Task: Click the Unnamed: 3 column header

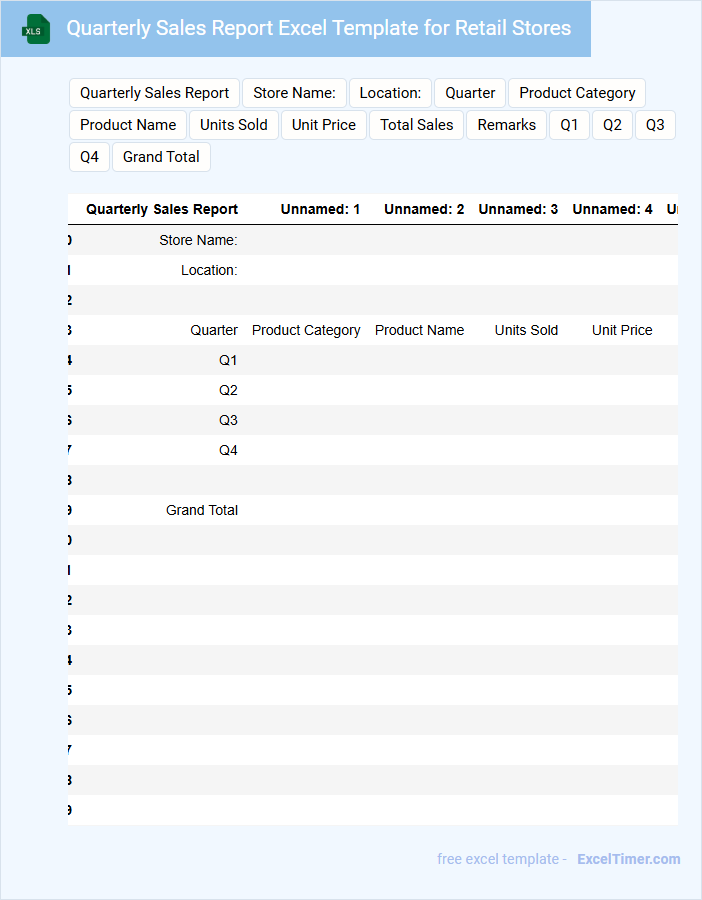Action: (x=518, y=210)
